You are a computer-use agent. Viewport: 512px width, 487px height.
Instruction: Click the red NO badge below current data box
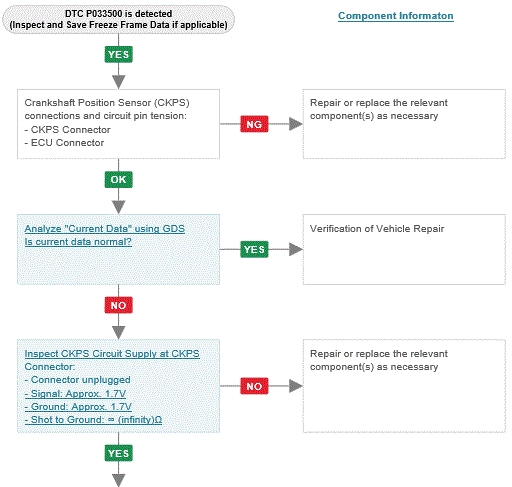[118, 305]
